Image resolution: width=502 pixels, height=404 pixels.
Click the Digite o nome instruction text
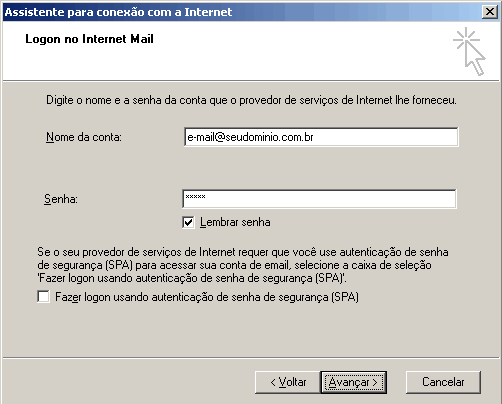pyautogui.click(x=251, y=100)
